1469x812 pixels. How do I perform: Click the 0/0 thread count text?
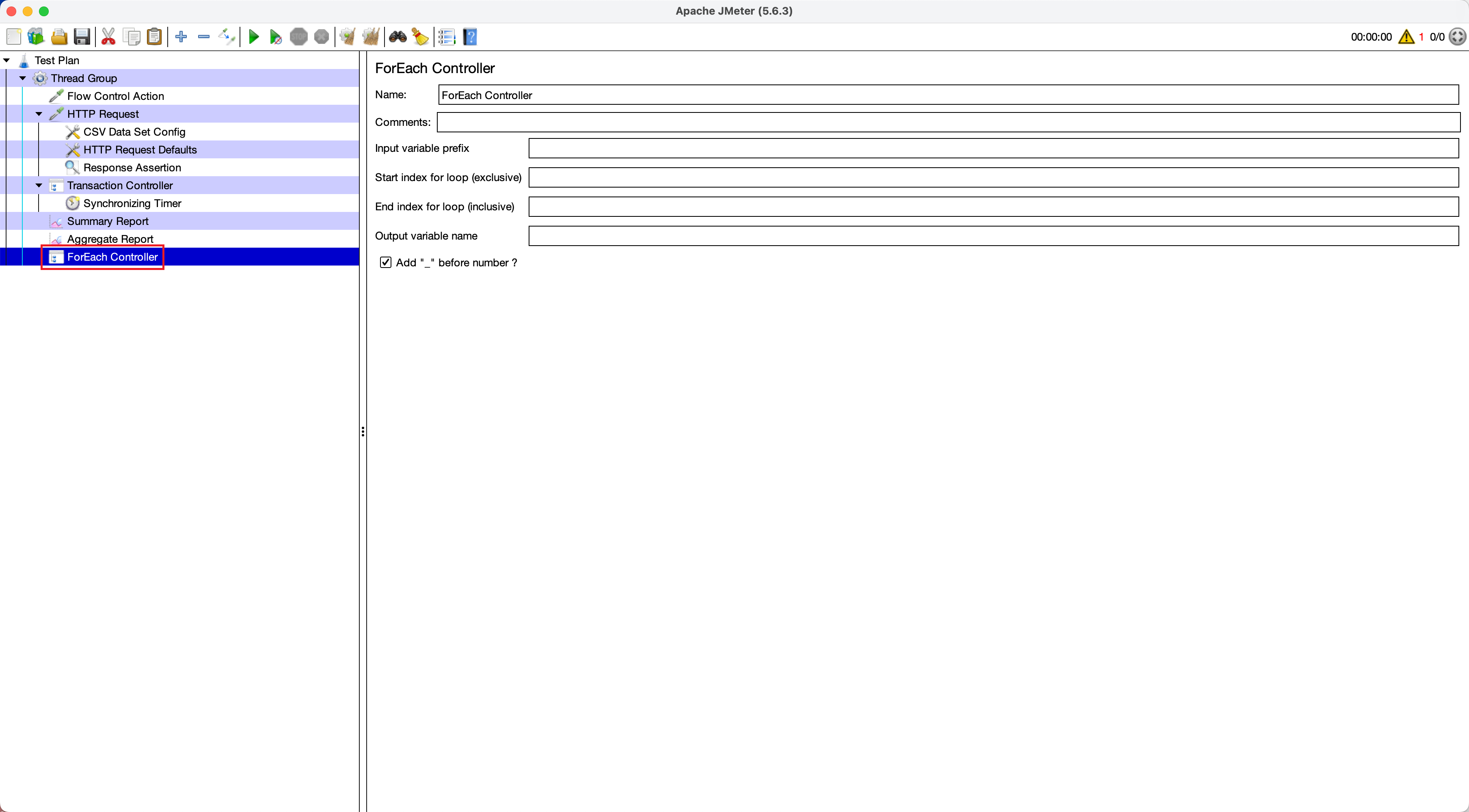[x=1437, y=37]
